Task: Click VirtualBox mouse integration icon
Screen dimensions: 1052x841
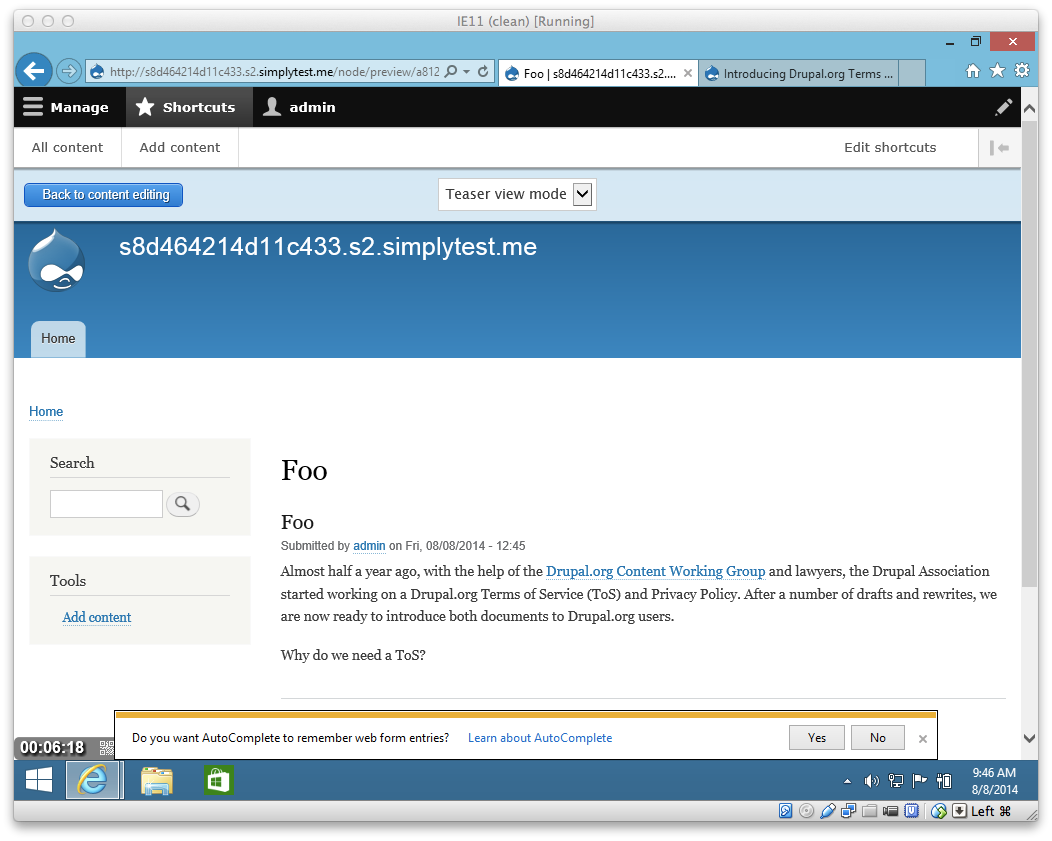Action: (939, 811)
